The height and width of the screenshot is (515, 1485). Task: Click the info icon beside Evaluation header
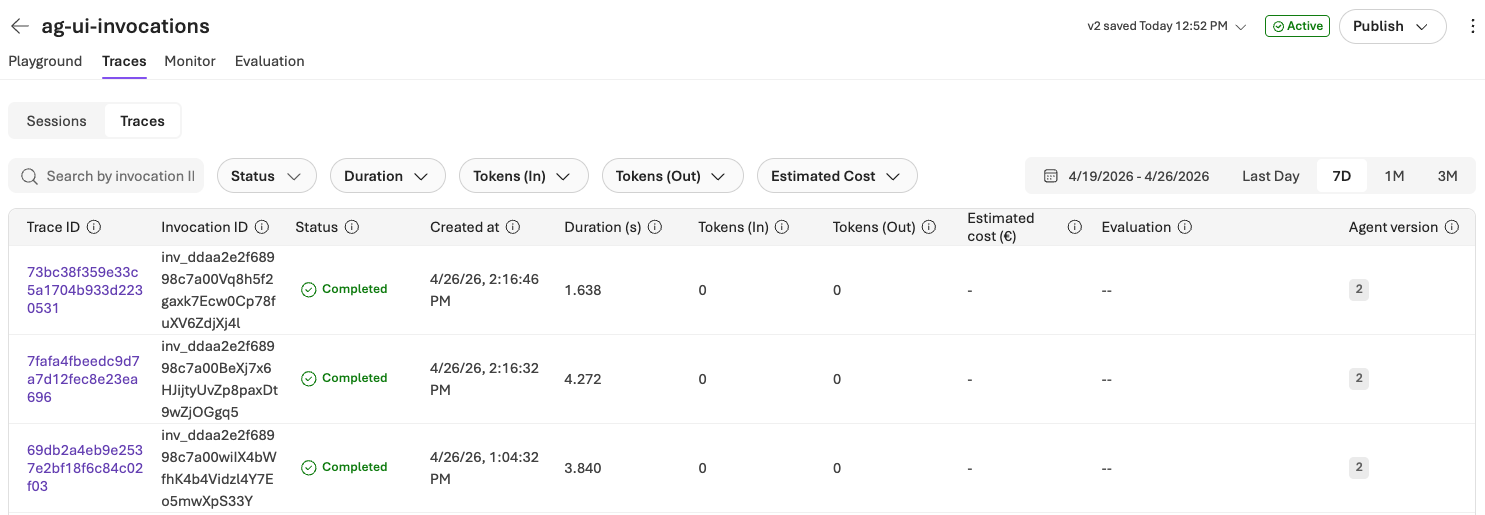1185,227
